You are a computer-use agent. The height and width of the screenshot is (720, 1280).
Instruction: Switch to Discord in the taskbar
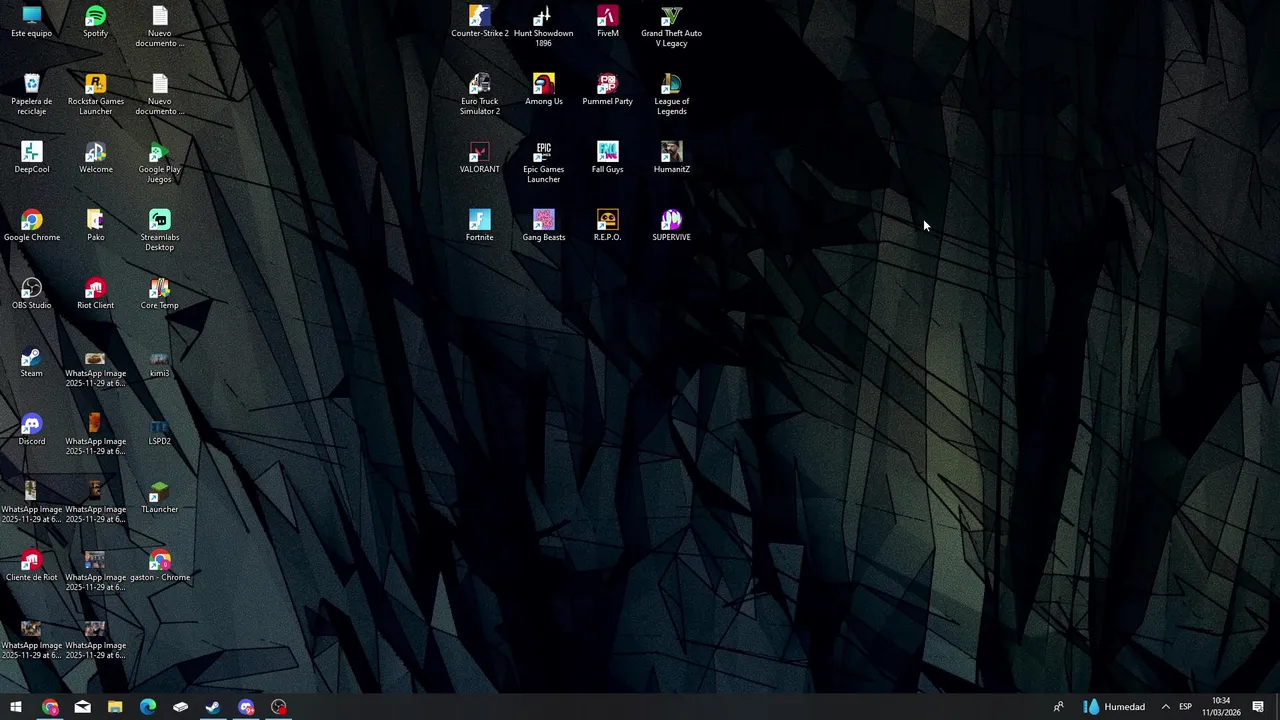[x=246, y=707]
